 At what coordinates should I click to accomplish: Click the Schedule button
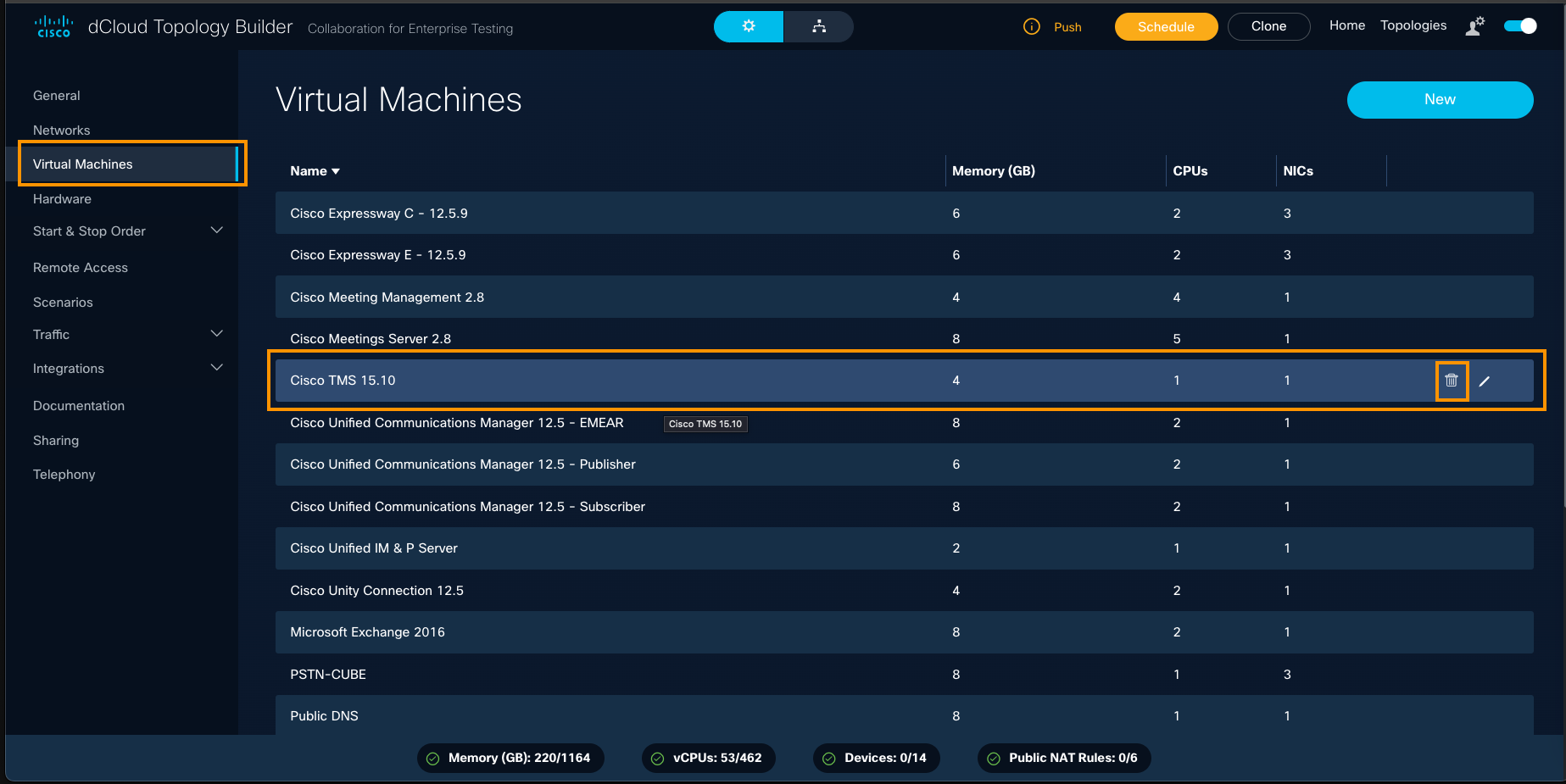tap(1166, 26)
